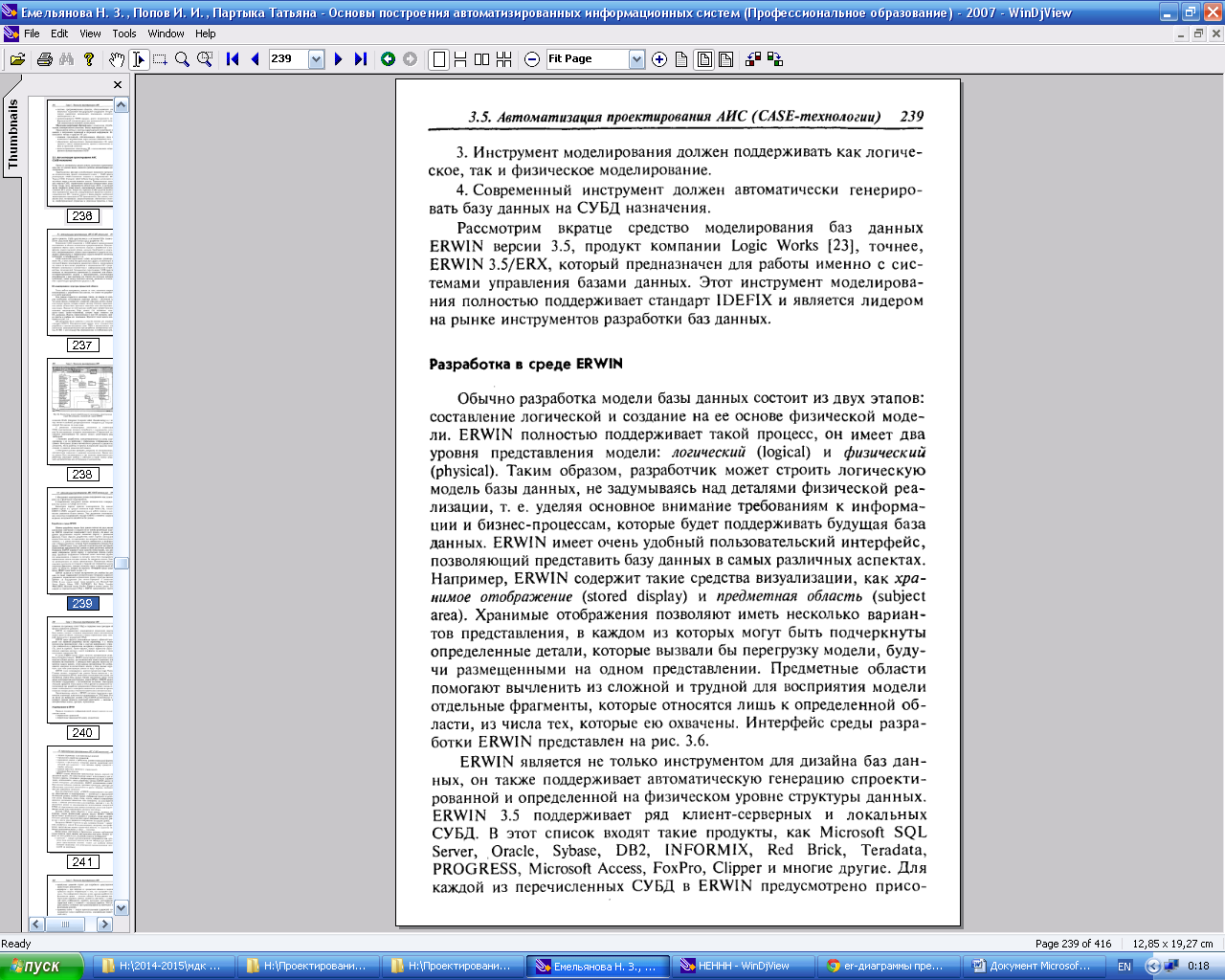Open the Help menu
The height and width of the screenshot is (980, 1225).
206,33
